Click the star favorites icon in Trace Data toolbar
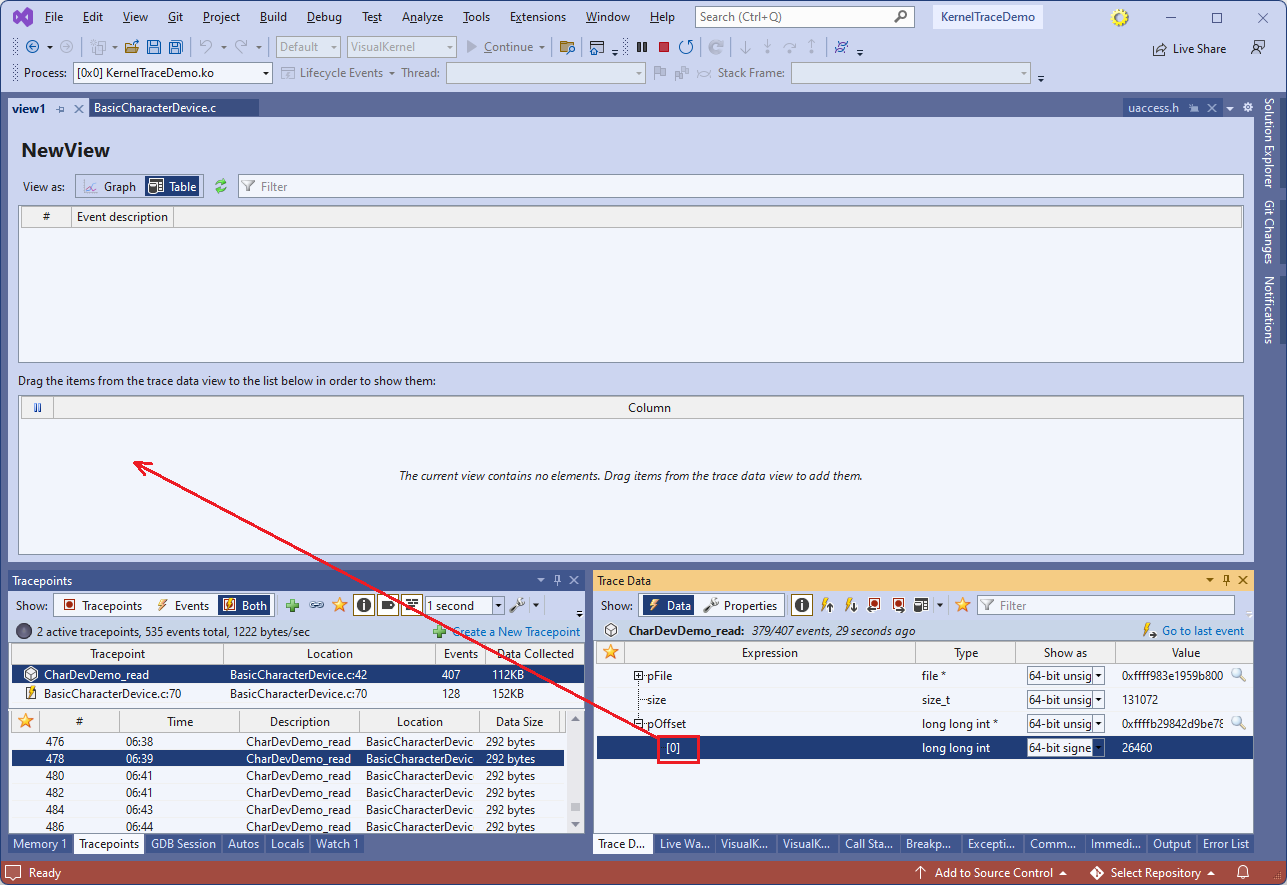1287x885 pixels. pyautogui.click(x=963, y=605)
